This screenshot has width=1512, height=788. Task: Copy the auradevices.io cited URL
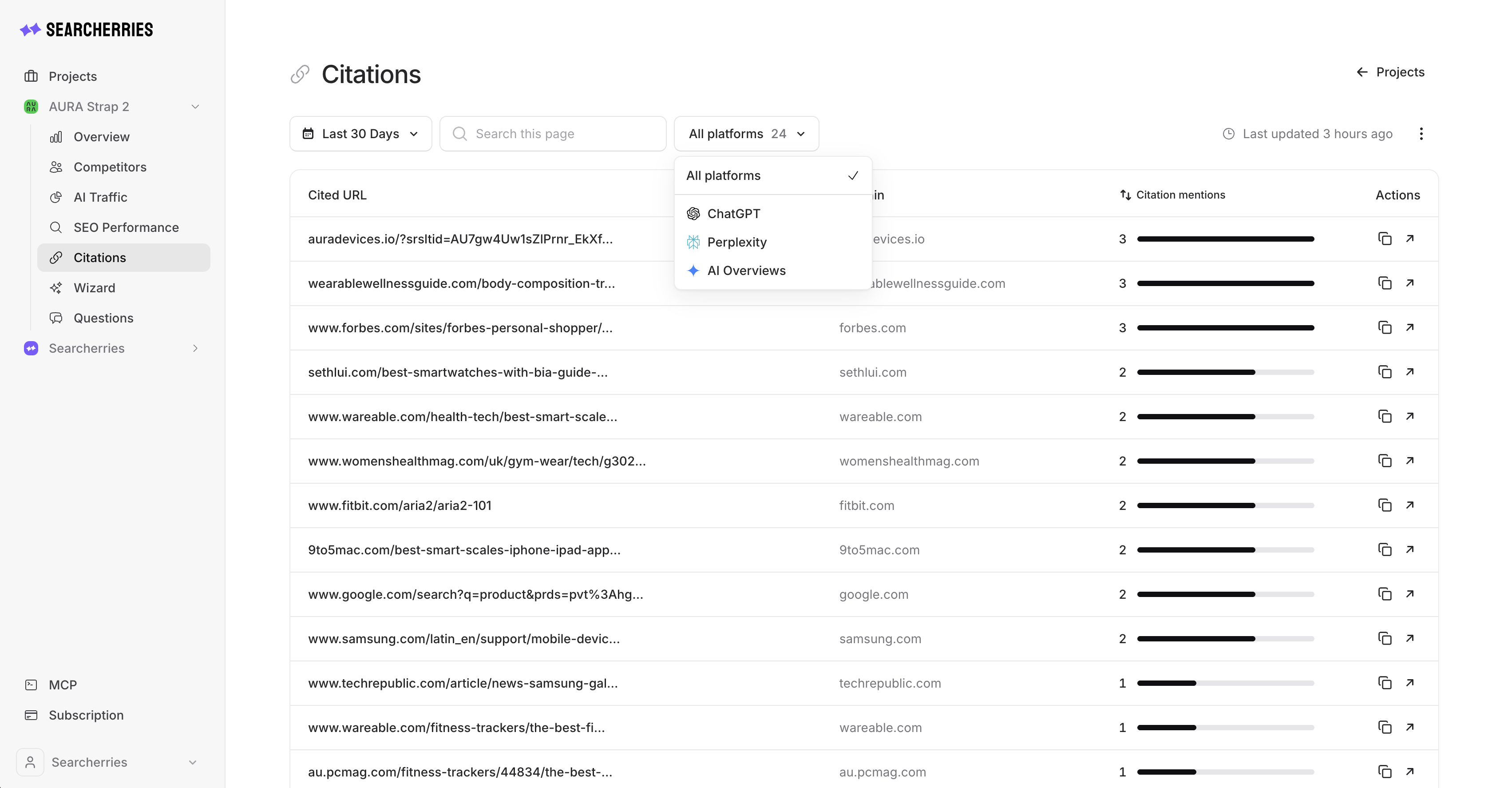click(1385, 239)
